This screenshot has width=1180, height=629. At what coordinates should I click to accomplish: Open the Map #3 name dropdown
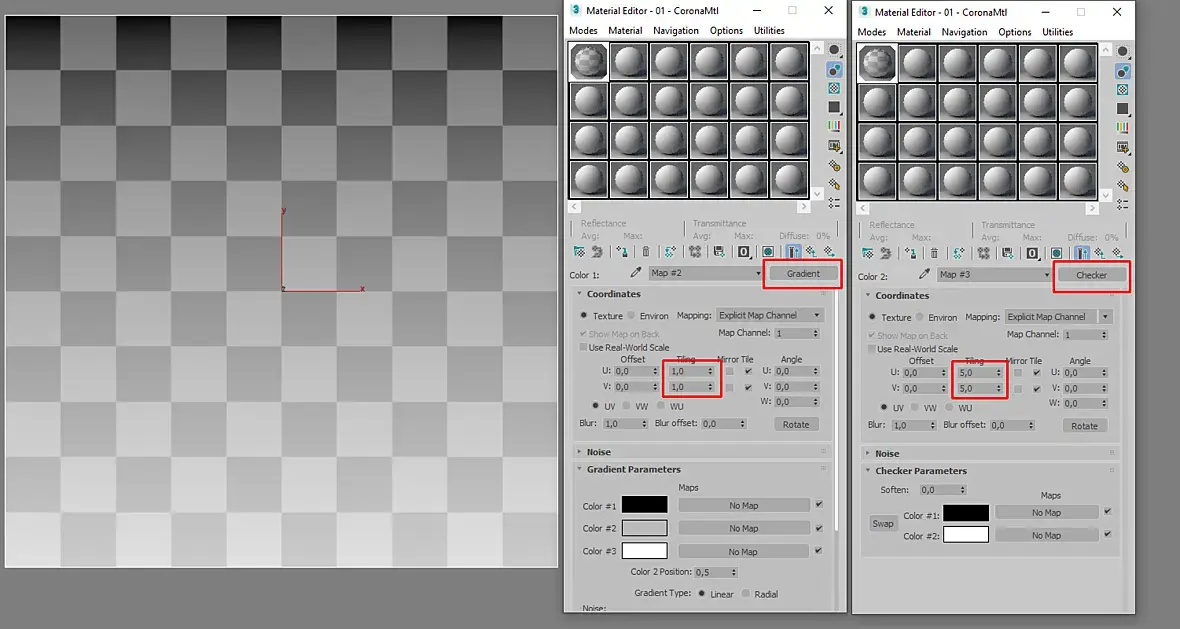coord(994,275)
